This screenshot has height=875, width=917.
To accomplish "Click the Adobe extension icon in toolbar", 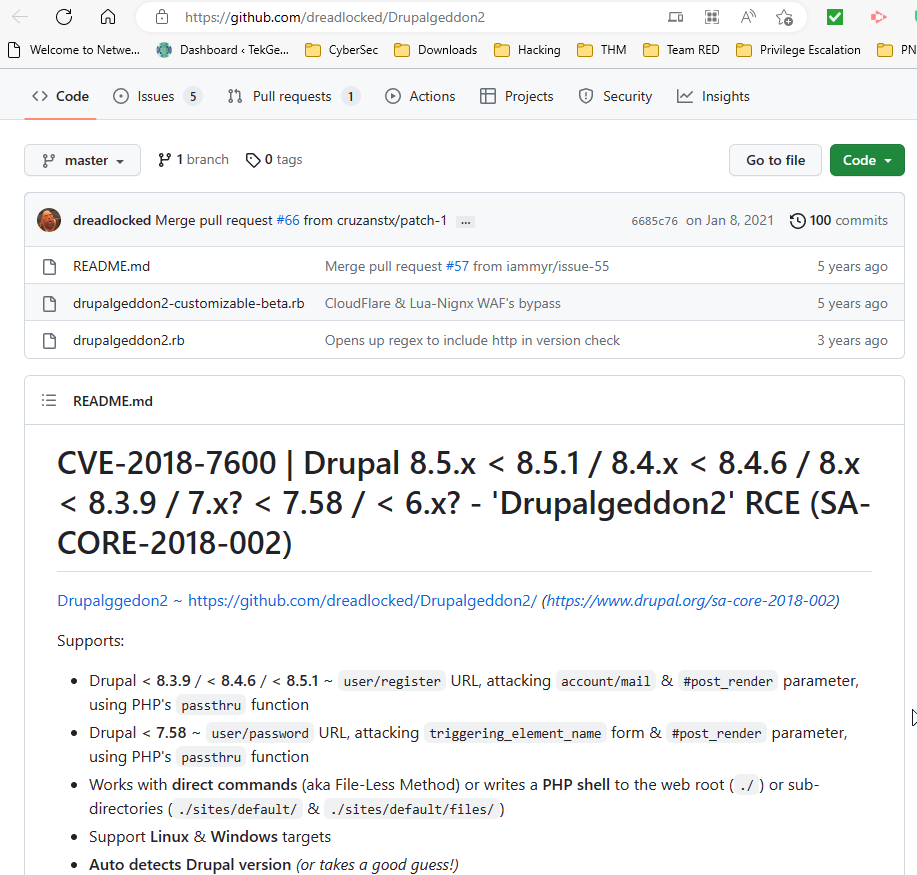I will [877, 17].
